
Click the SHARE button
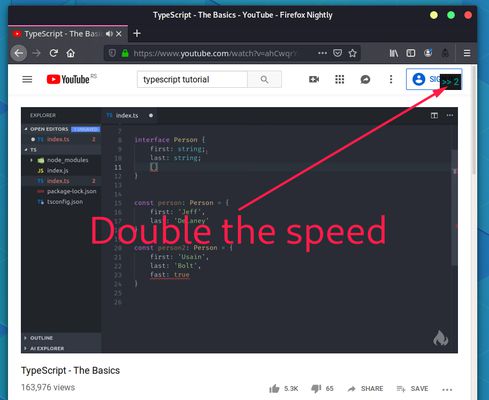365,389
